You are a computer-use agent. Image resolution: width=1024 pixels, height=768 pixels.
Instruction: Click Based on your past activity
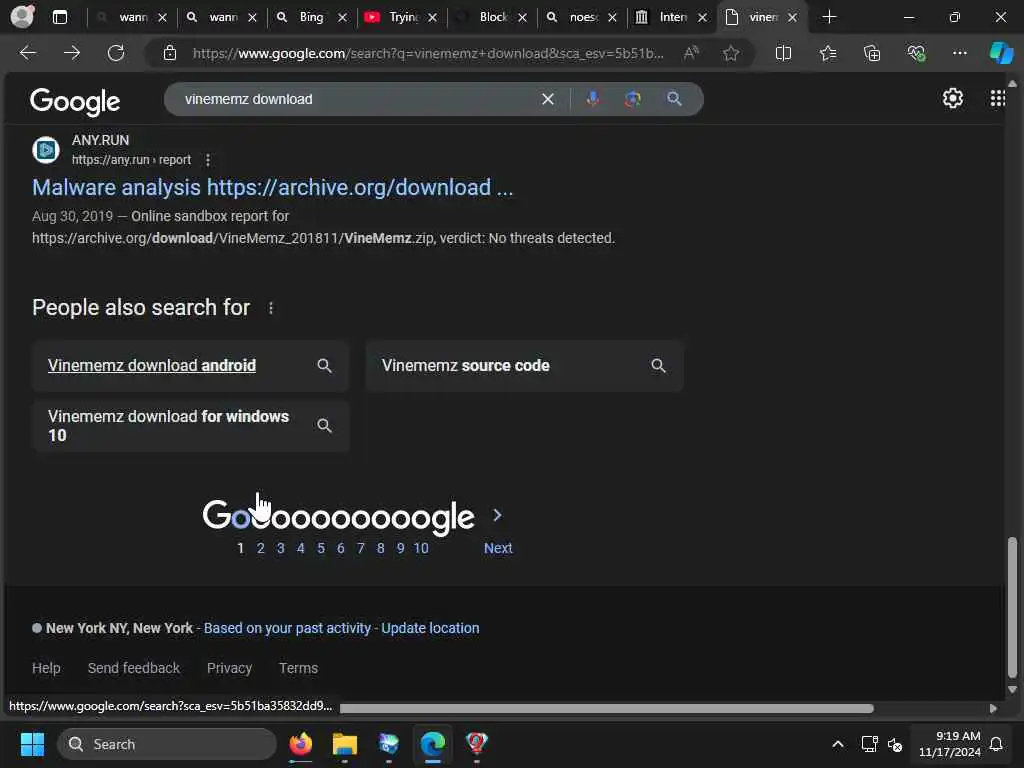(287, 628)
